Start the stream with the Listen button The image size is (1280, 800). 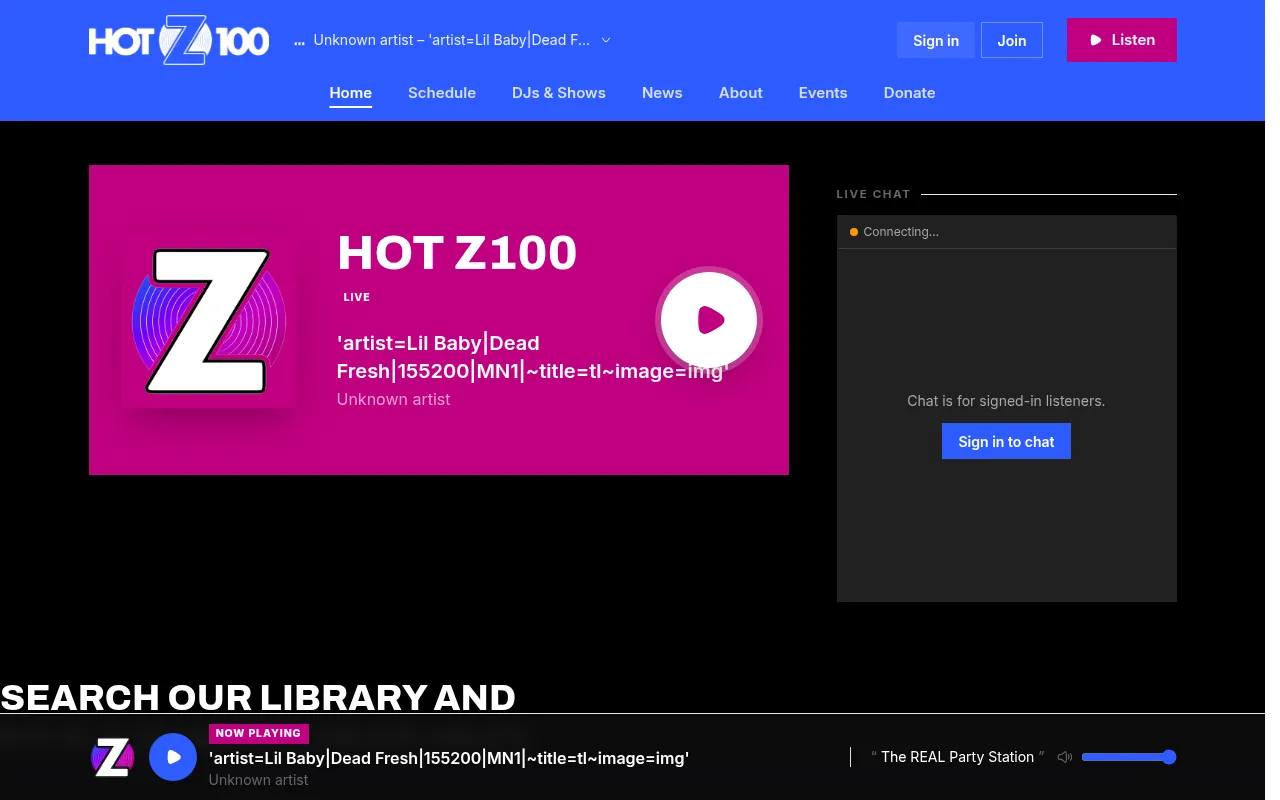1122,40
